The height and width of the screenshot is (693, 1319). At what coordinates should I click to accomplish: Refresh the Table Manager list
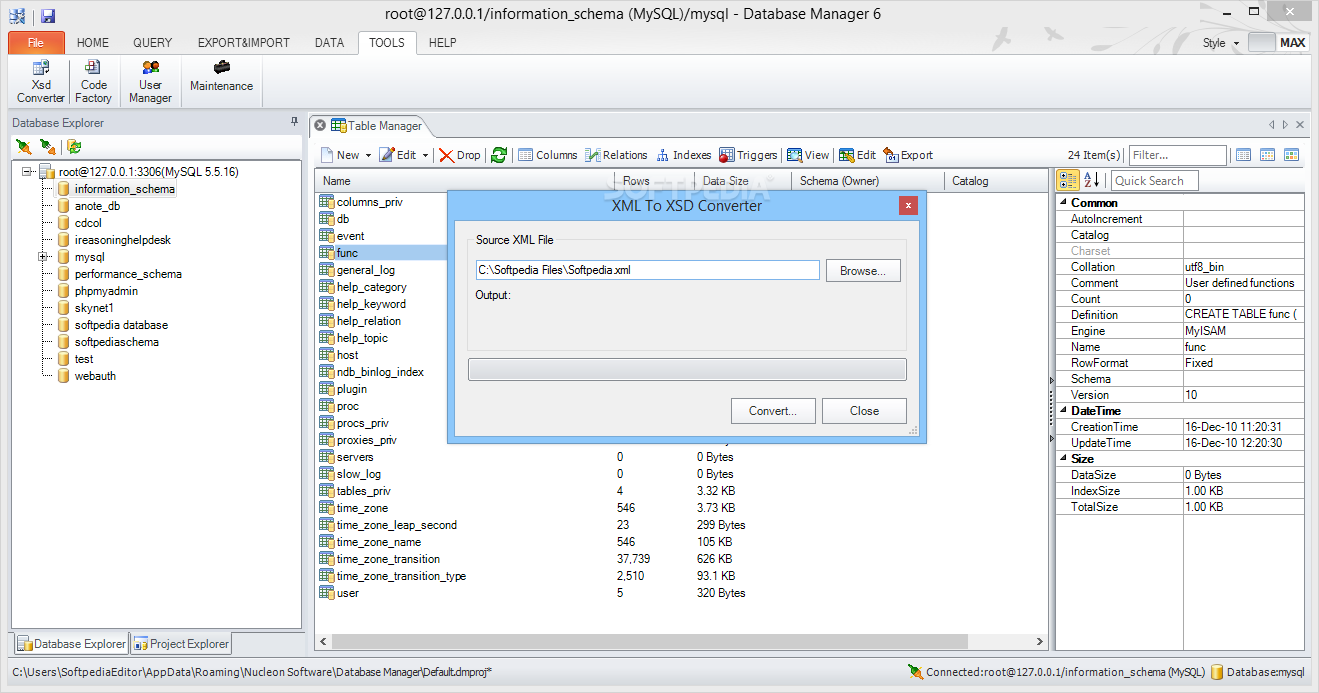click(499, 155)
